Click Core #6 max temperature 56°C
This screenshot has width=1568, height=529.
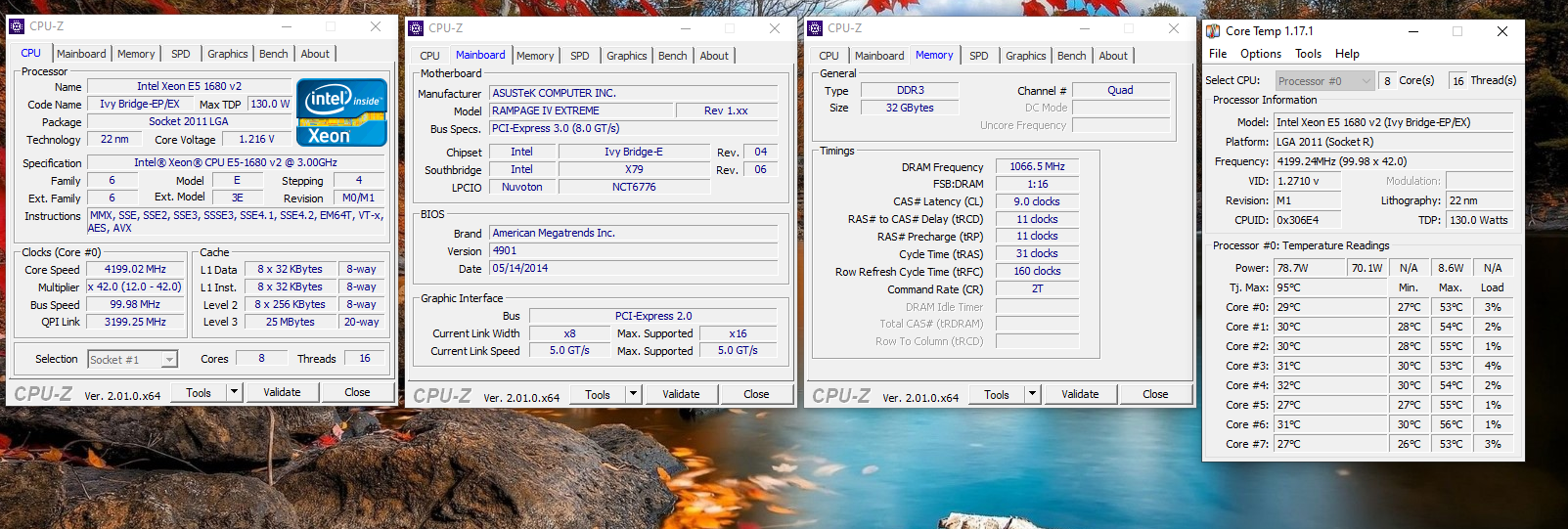coord(1451,424)
